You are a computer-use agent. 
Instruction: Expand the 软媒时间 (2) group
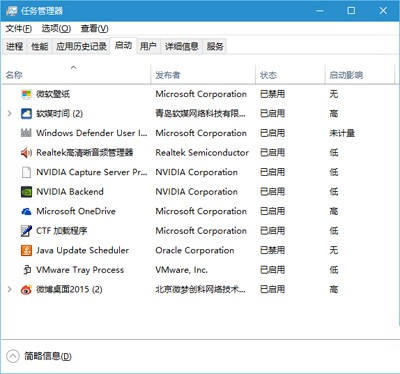click(10, 114)
